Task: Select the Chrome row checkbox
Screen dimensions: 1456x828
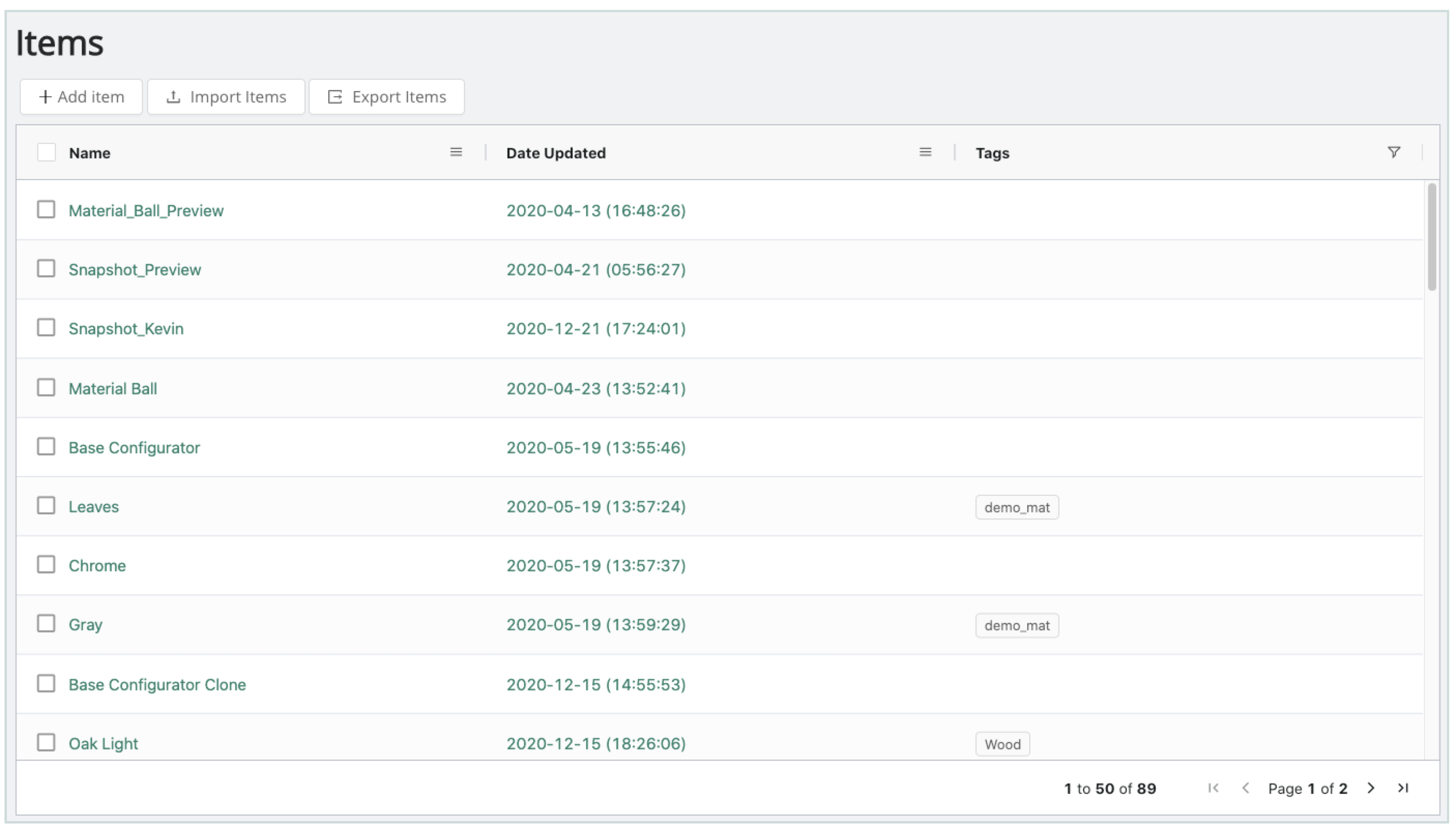Action: click(46, 565)
